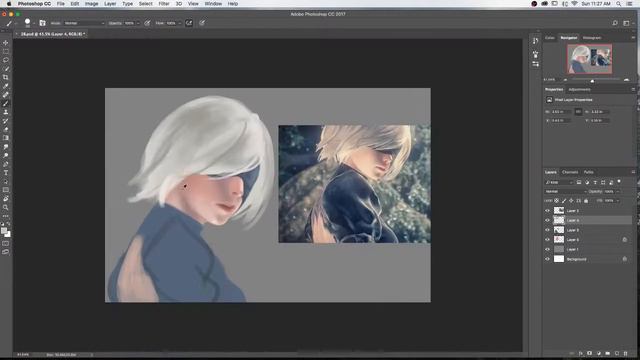Select the Zoom tool

coord(6,207)
